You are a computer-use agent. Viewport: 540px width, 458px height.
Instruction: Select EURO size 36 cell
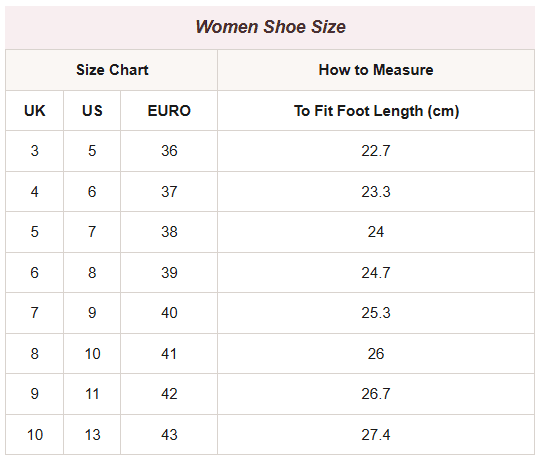pyautogui.click(x=169, y=151)
